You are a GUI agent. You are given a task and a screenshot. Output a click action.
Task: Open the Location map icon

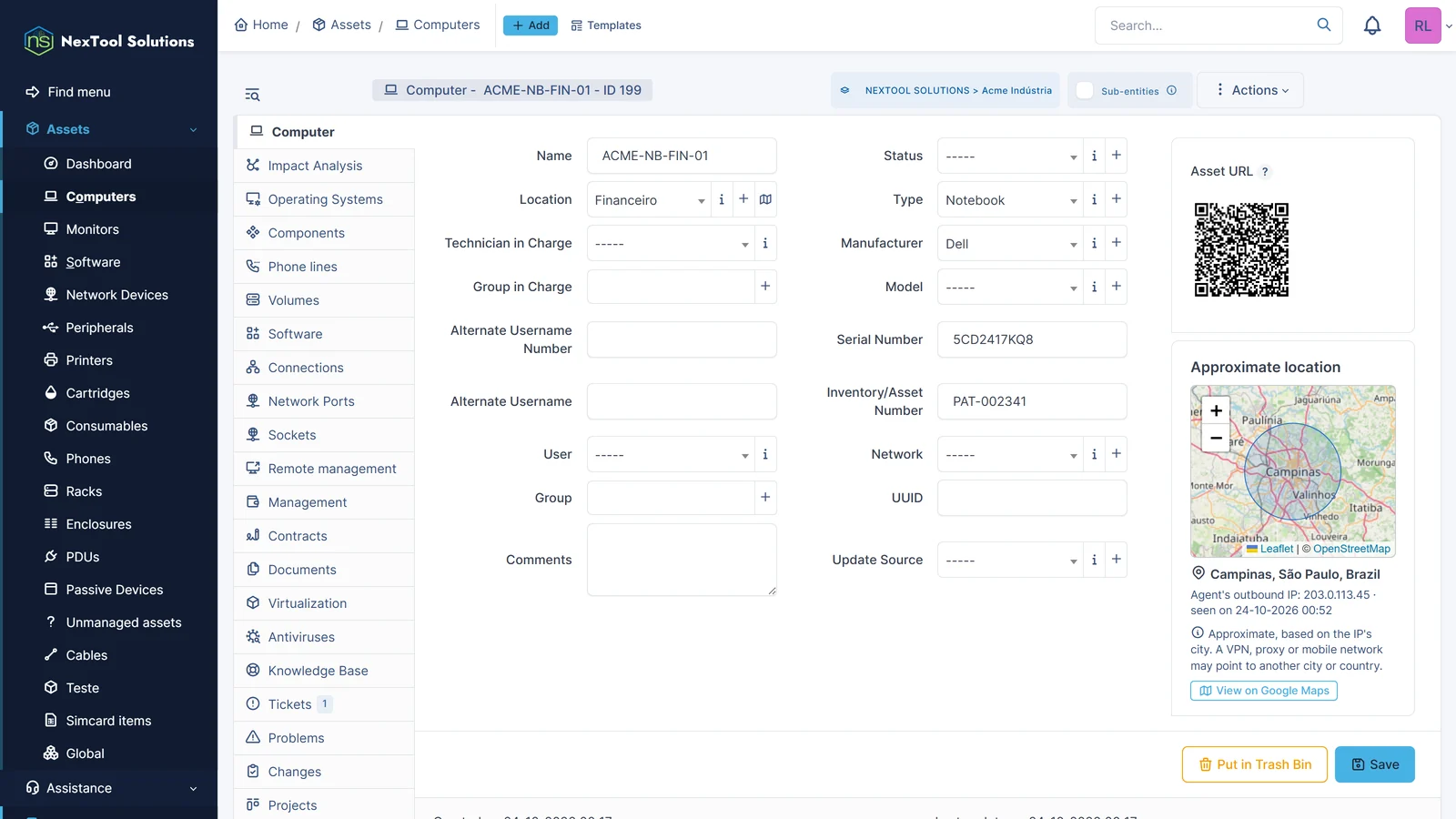(765, 199)
